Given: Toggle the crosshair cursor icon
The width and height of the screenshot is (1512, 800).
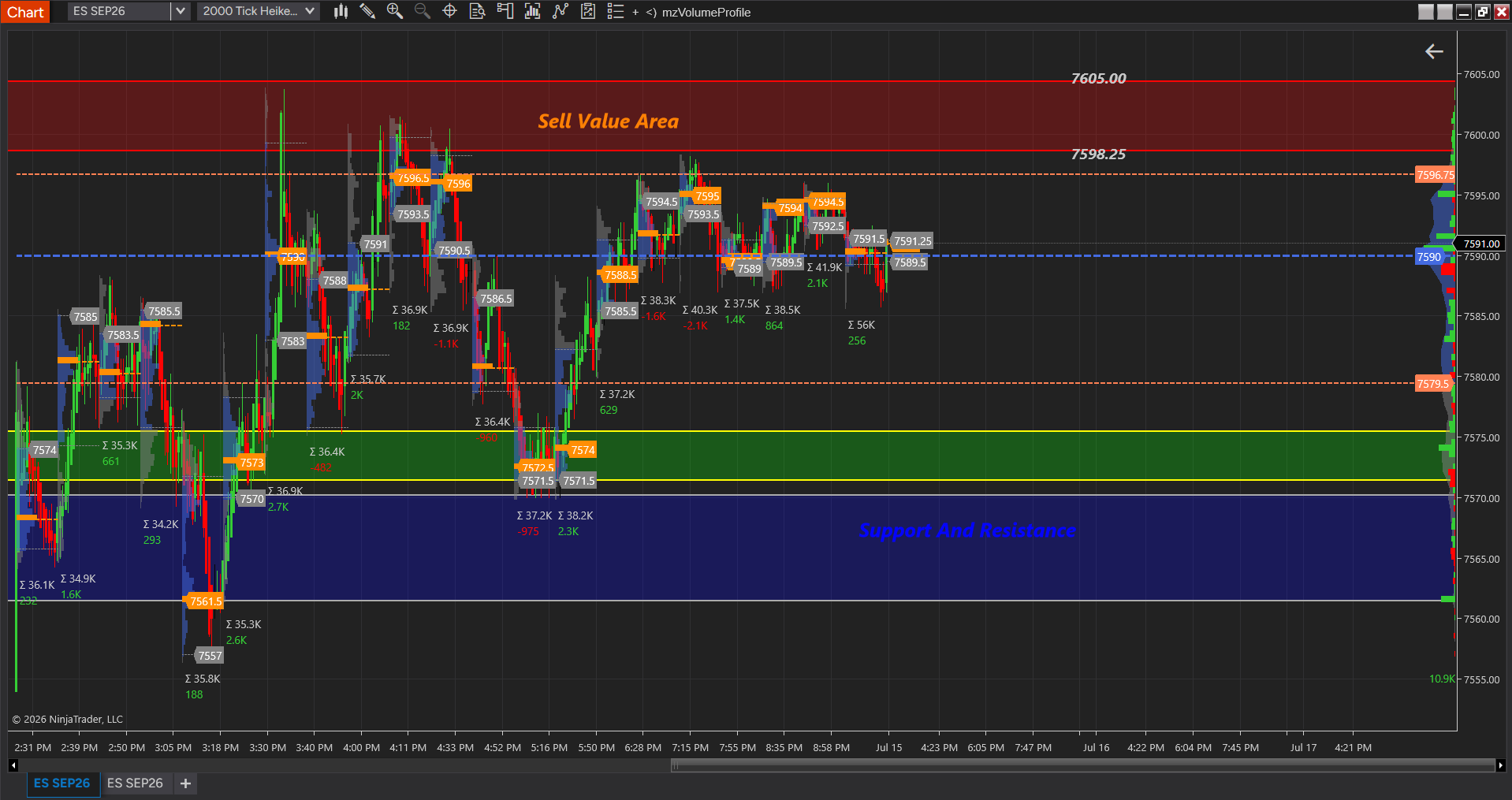Looking at the screenshot, I should (450, 11).
